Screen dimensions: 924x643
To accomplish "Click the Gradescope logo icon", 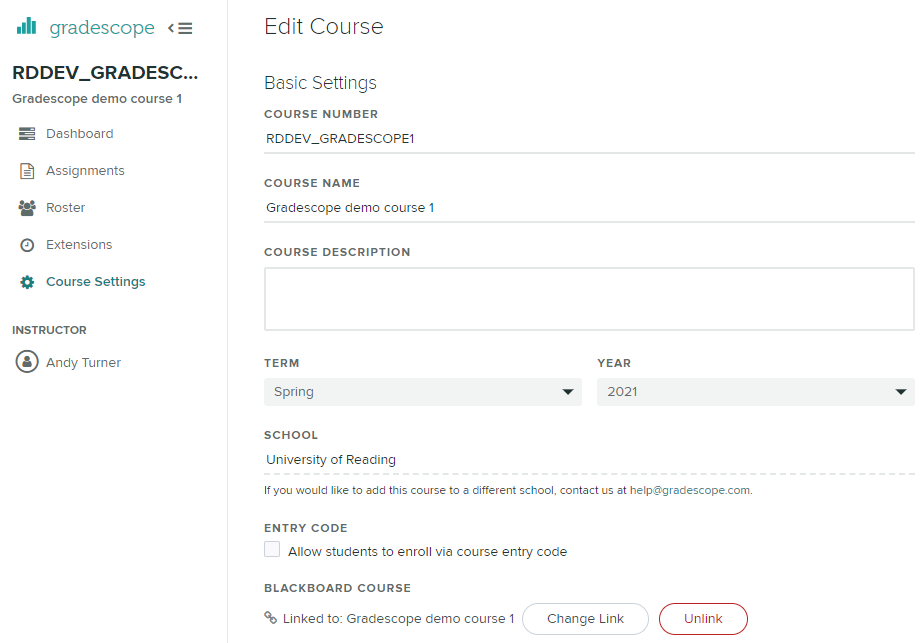I will 27,27.
